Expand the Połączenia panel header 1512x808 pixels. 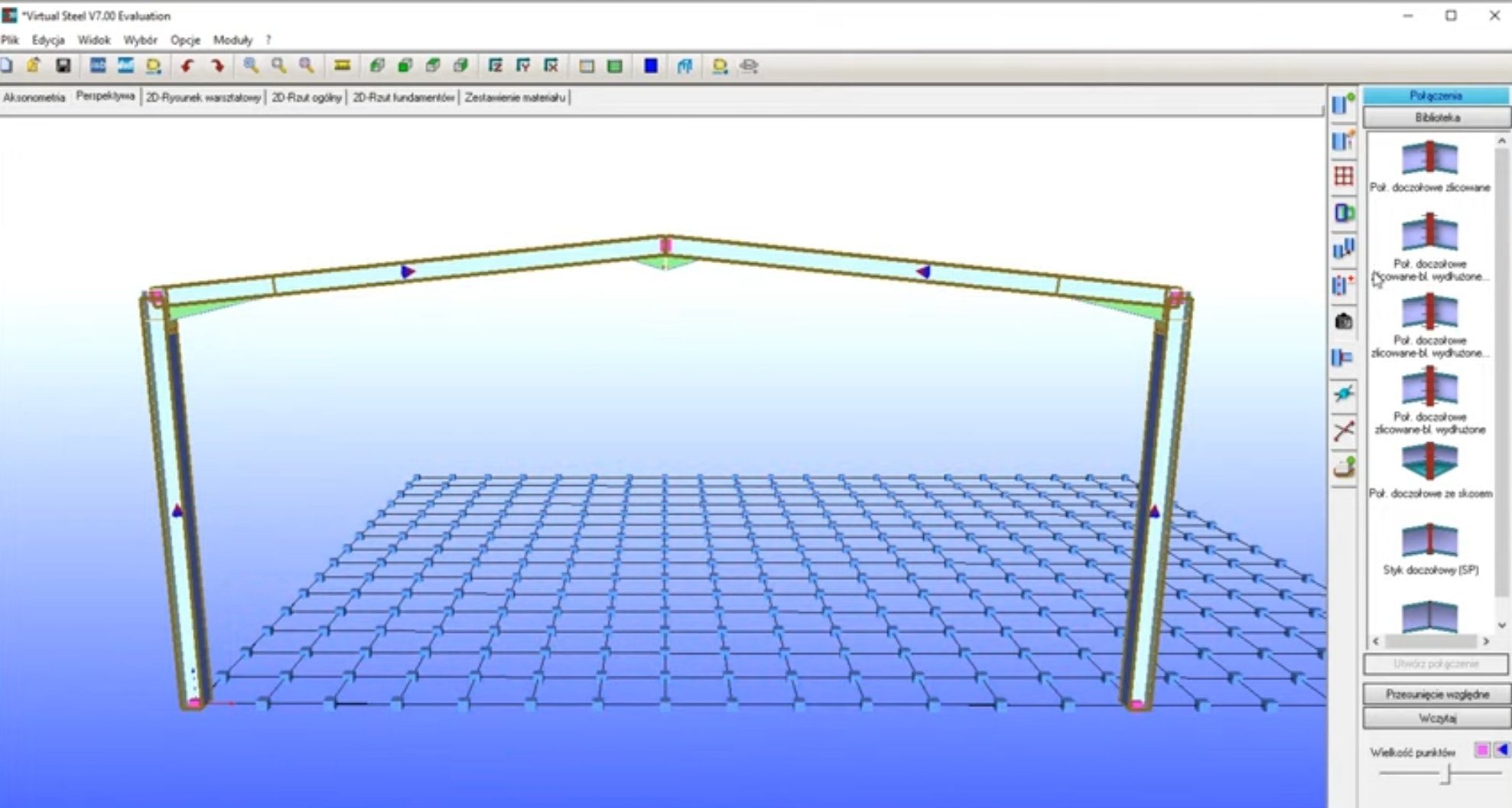(1436, 96)
